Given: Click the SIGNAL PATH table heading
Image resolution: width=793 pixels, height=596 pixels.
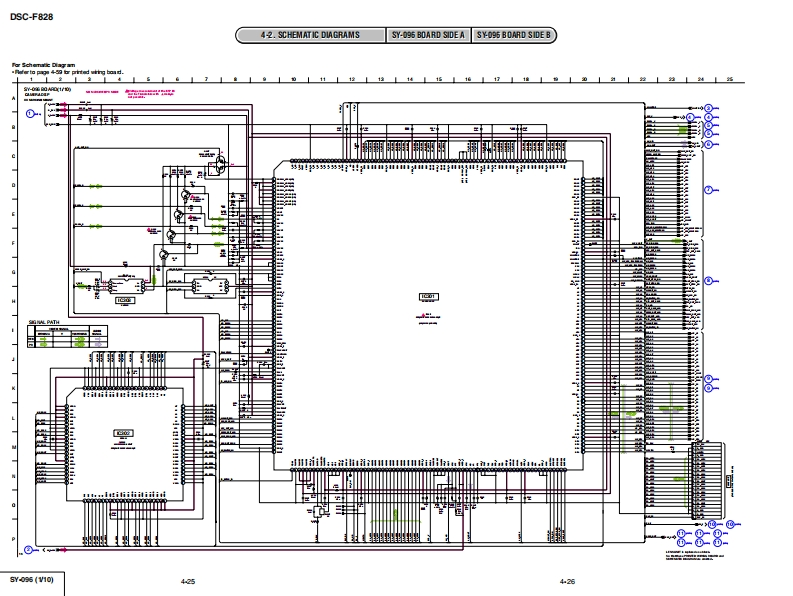Looking at the screenshot, I should coord(44,322).
